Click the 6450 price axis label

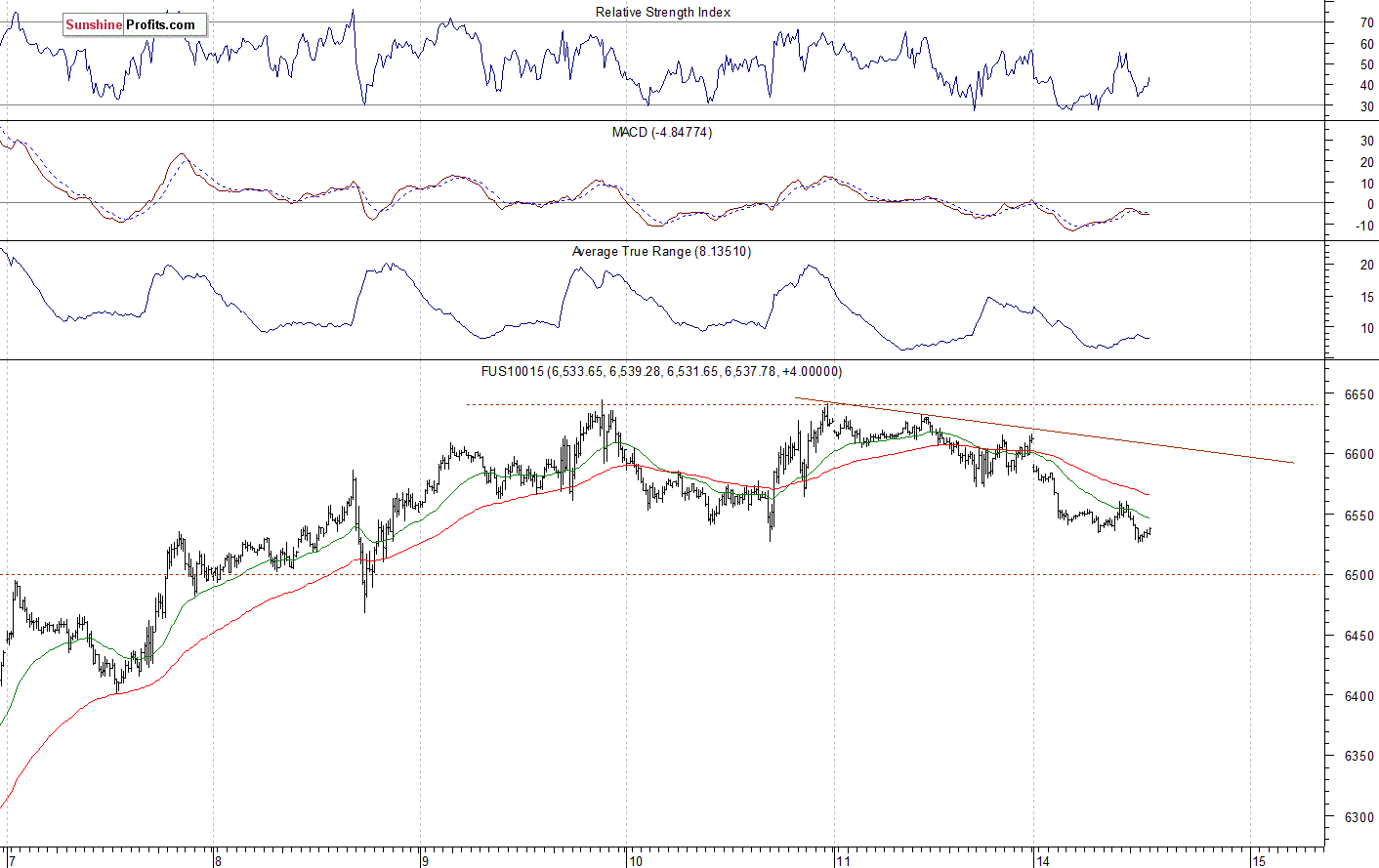point(1359,637)
